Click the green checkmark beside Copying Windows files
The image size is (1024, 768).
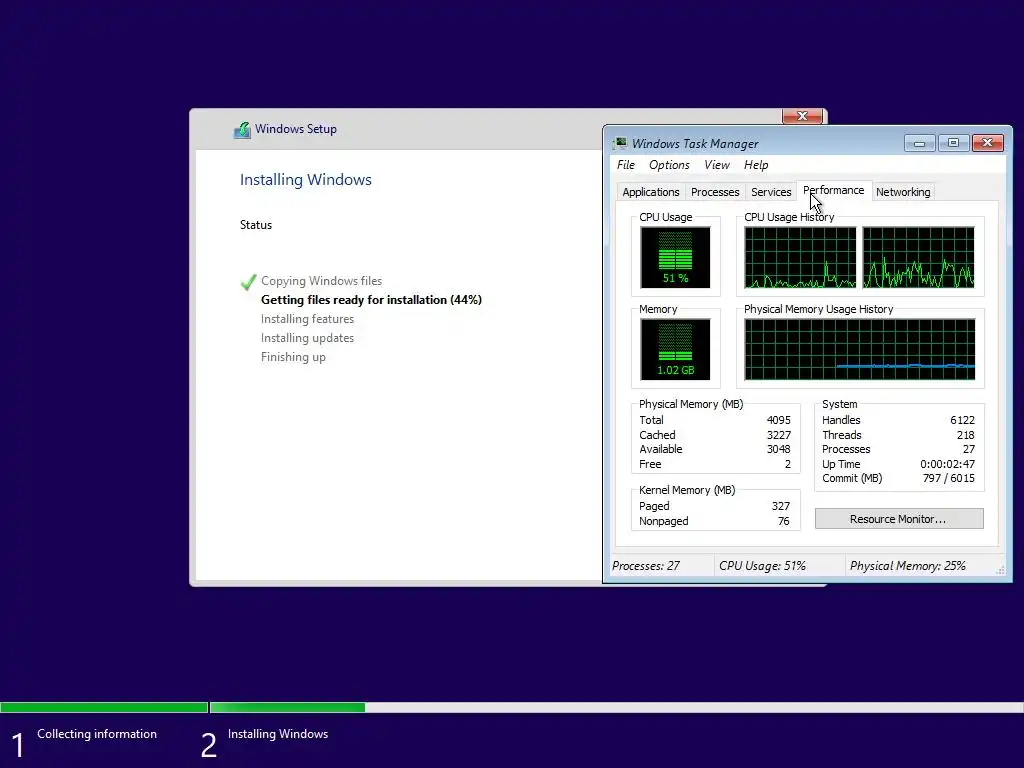click(x=248, y=282)
